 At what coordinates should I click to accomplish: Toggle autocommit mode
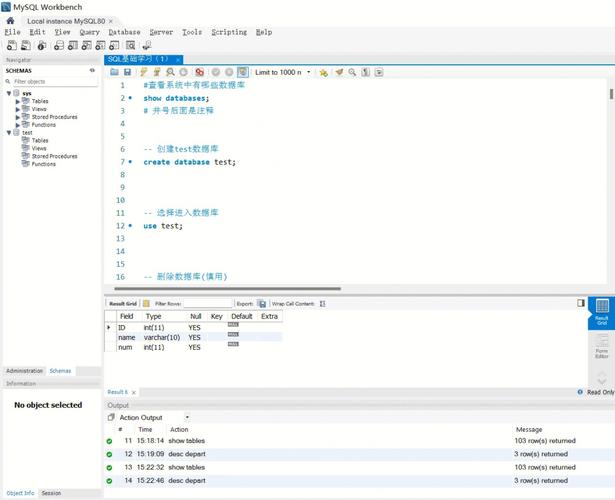(243, 72)
